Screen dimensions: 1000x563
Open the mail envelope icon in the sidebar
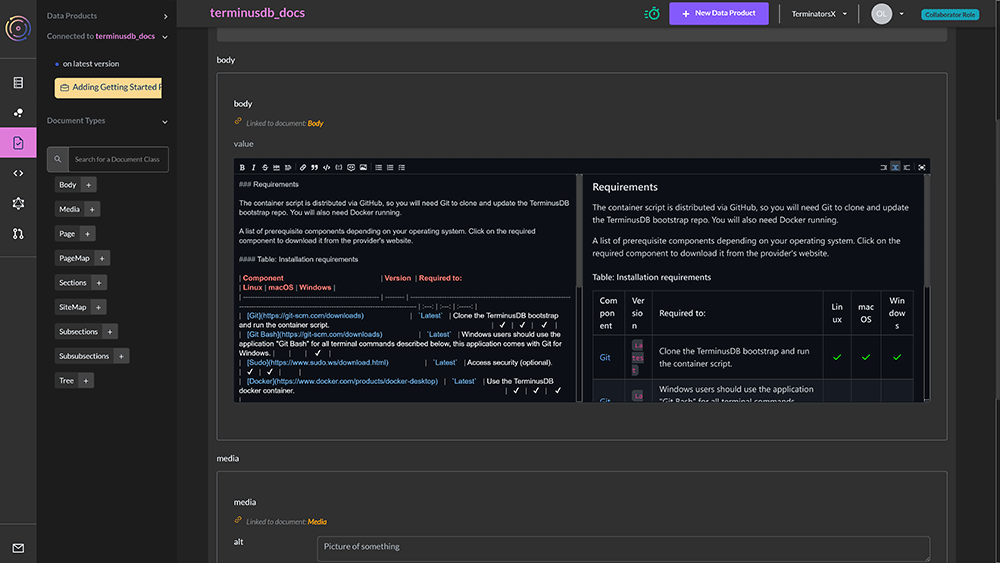[x=18, y=548]
